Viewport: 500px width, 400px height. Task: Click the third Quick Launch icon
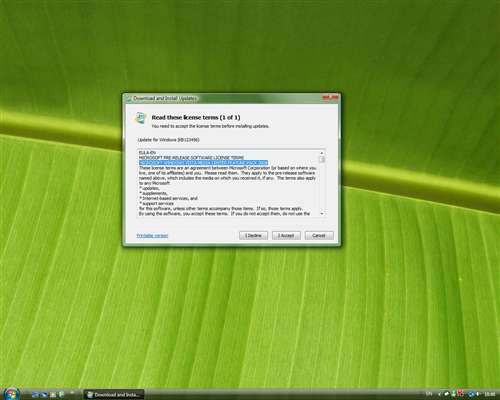(x=53, y=395)
